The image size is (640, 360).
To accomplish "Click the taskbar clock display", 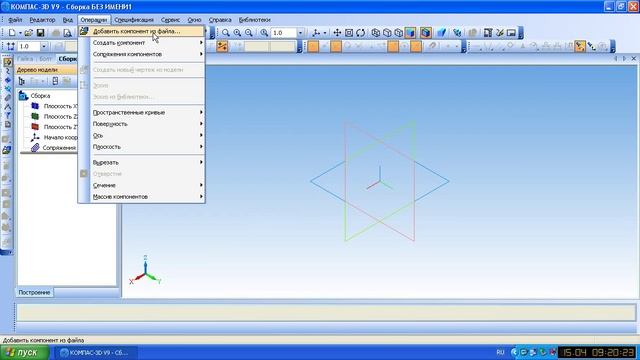I will click(x=596, y=352).
